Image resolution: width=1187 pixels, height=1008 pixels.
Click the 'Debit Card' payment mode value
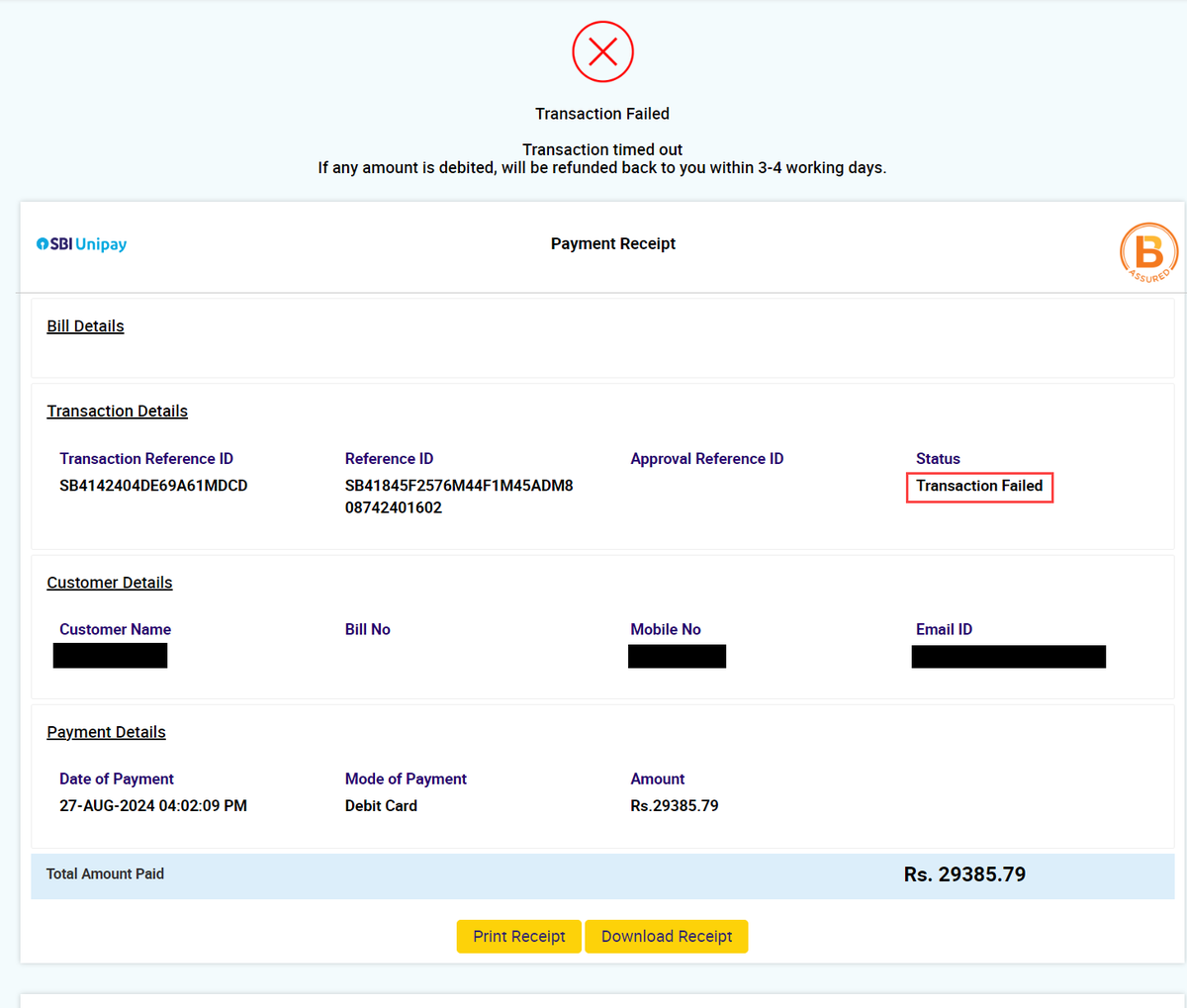tap(381, 806)
